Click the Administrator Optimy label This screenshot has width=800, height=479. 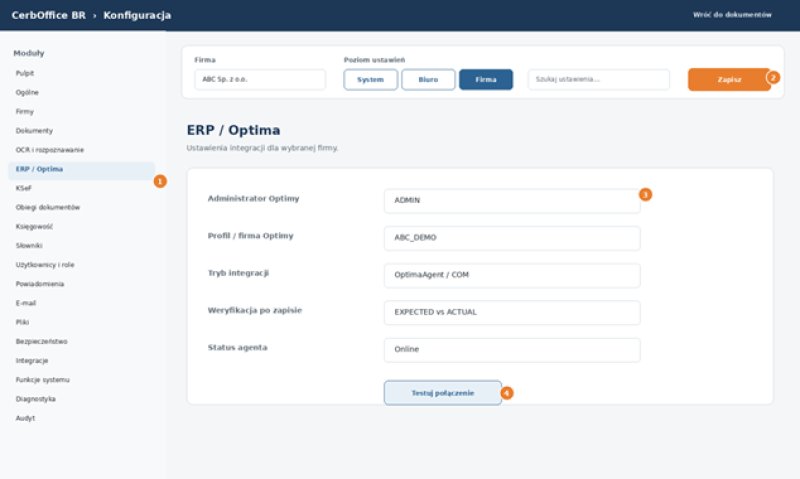pos(254,198)
